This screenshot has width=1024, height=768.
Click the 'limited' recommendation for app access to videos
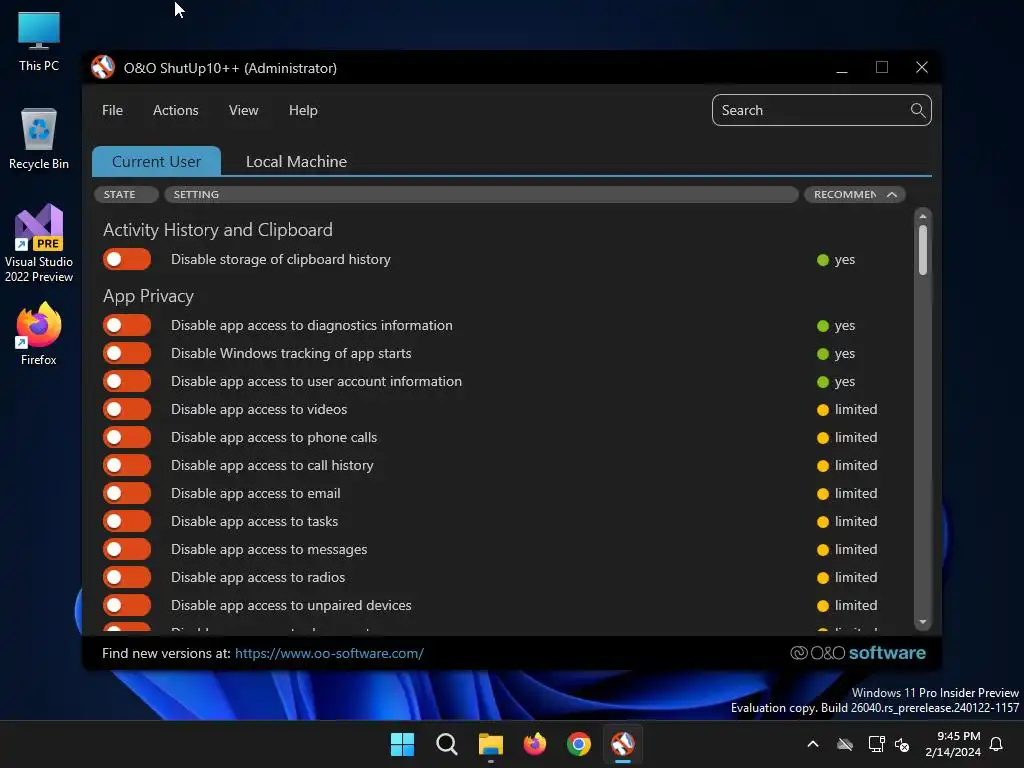[x=847, y=409]
